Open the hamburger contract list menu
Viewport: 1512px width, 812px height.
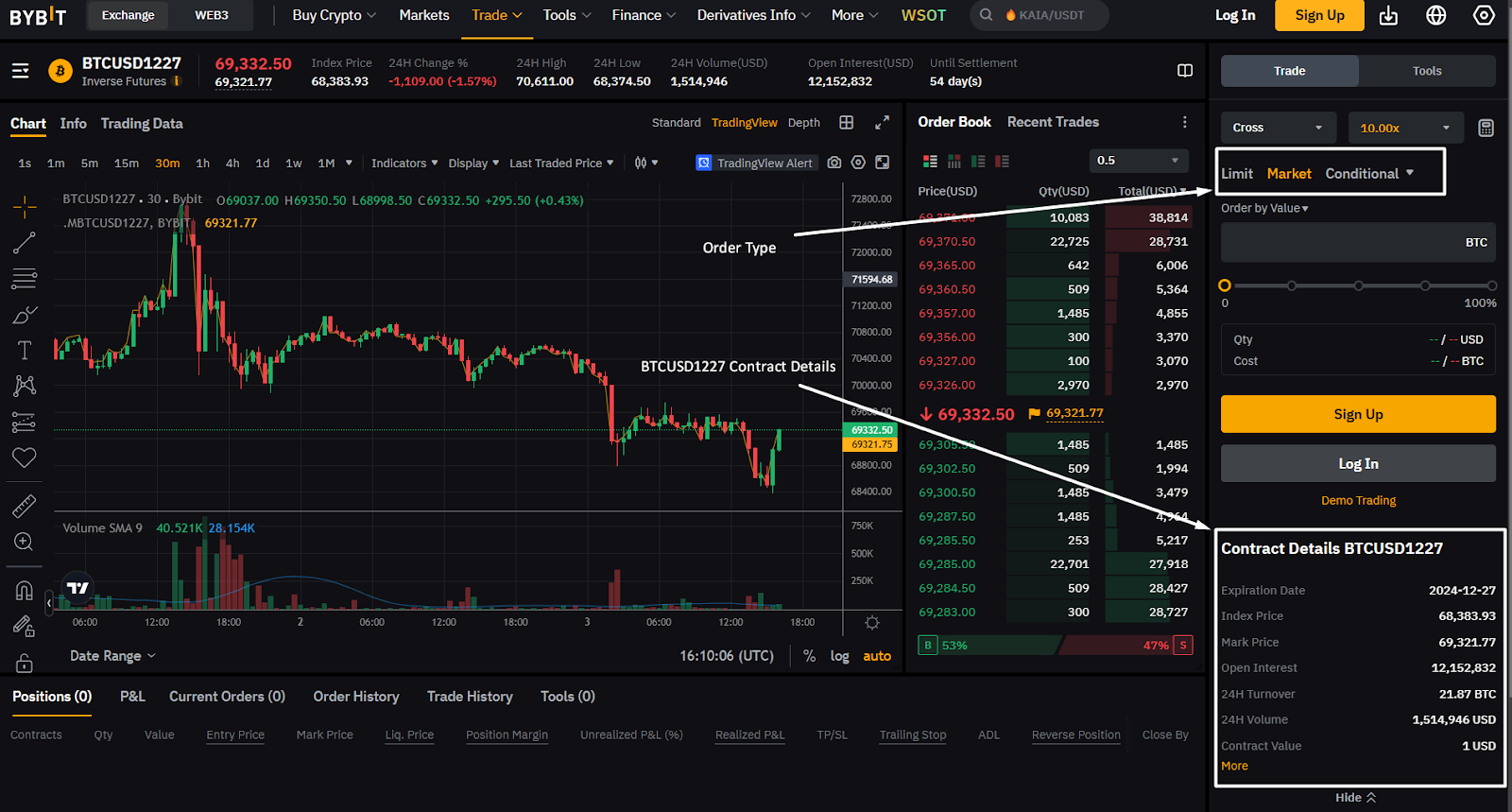point(20,71)
